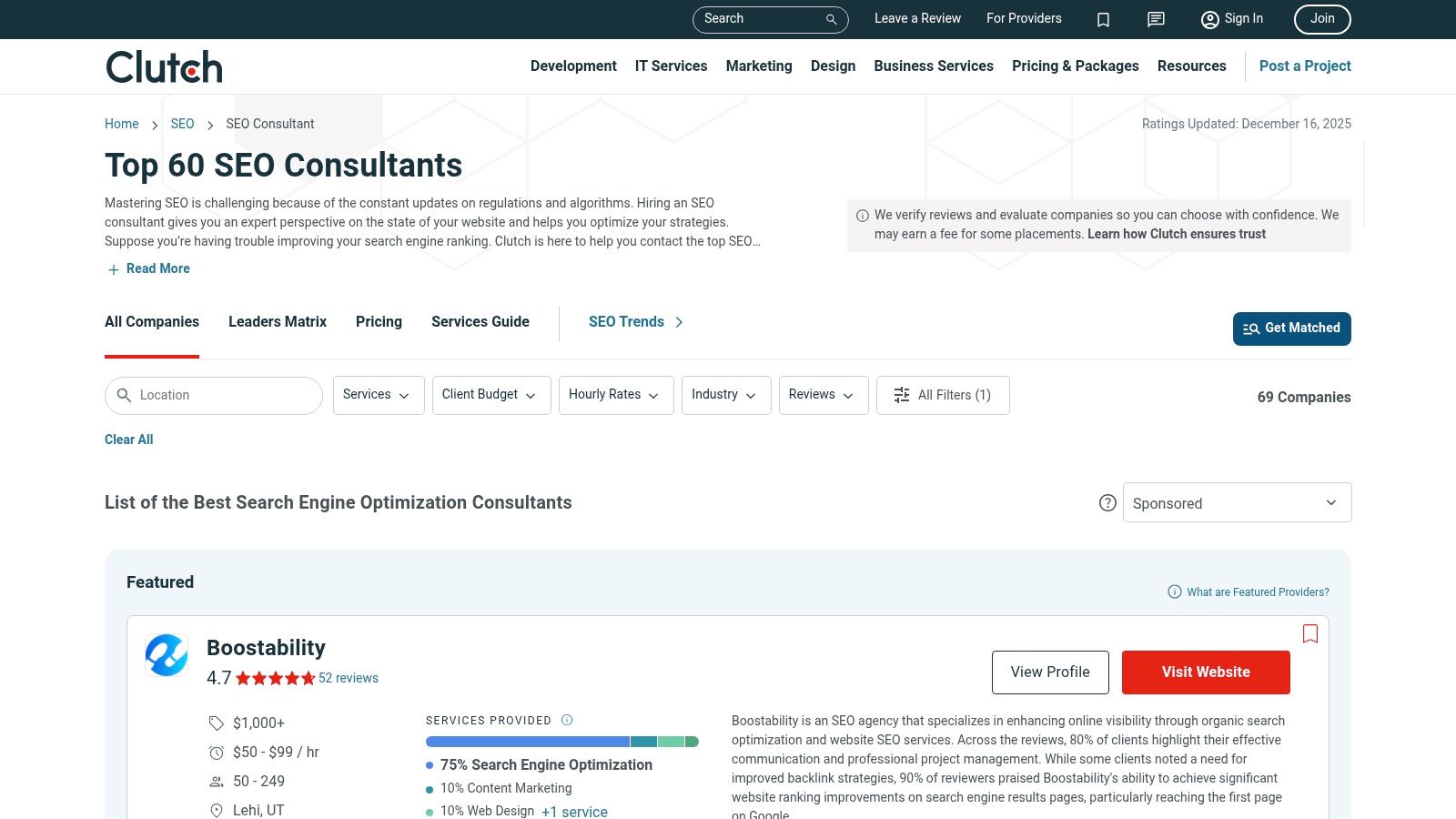
Task: Click Home breadcrumb link
Action: point(122,124)
